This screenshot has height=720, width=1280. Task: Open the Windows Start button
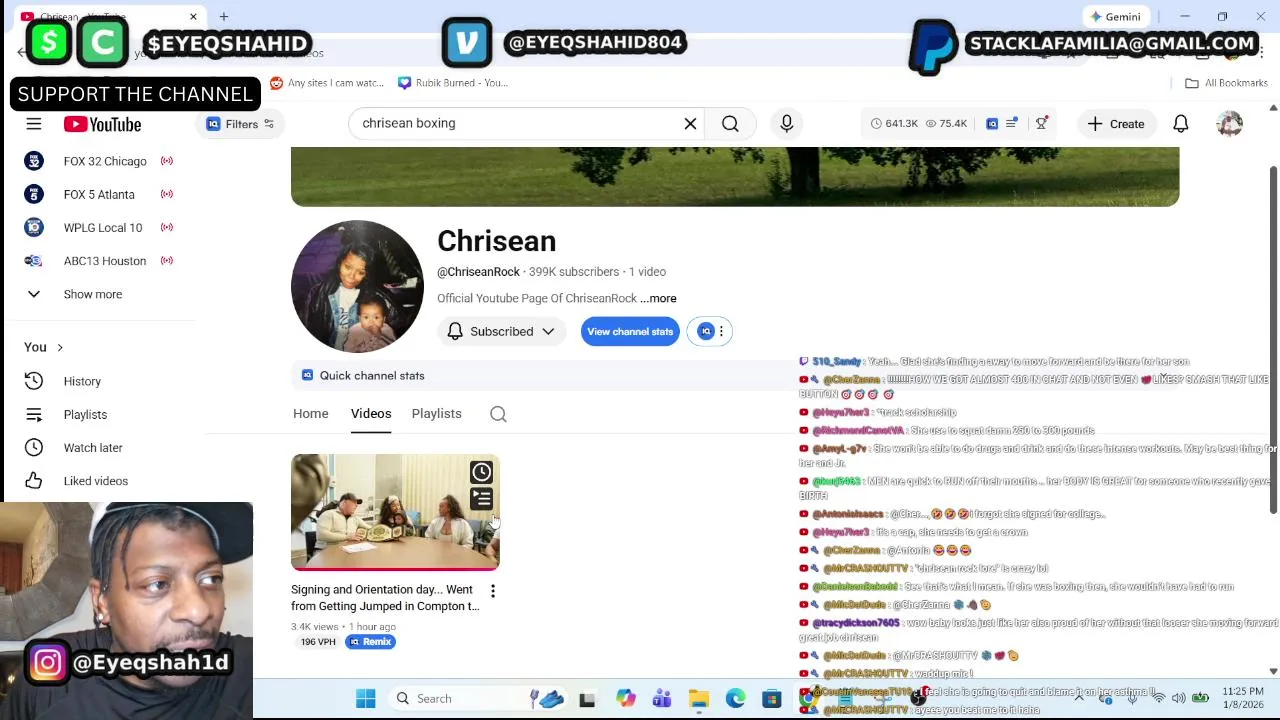[x=366, y=698]
